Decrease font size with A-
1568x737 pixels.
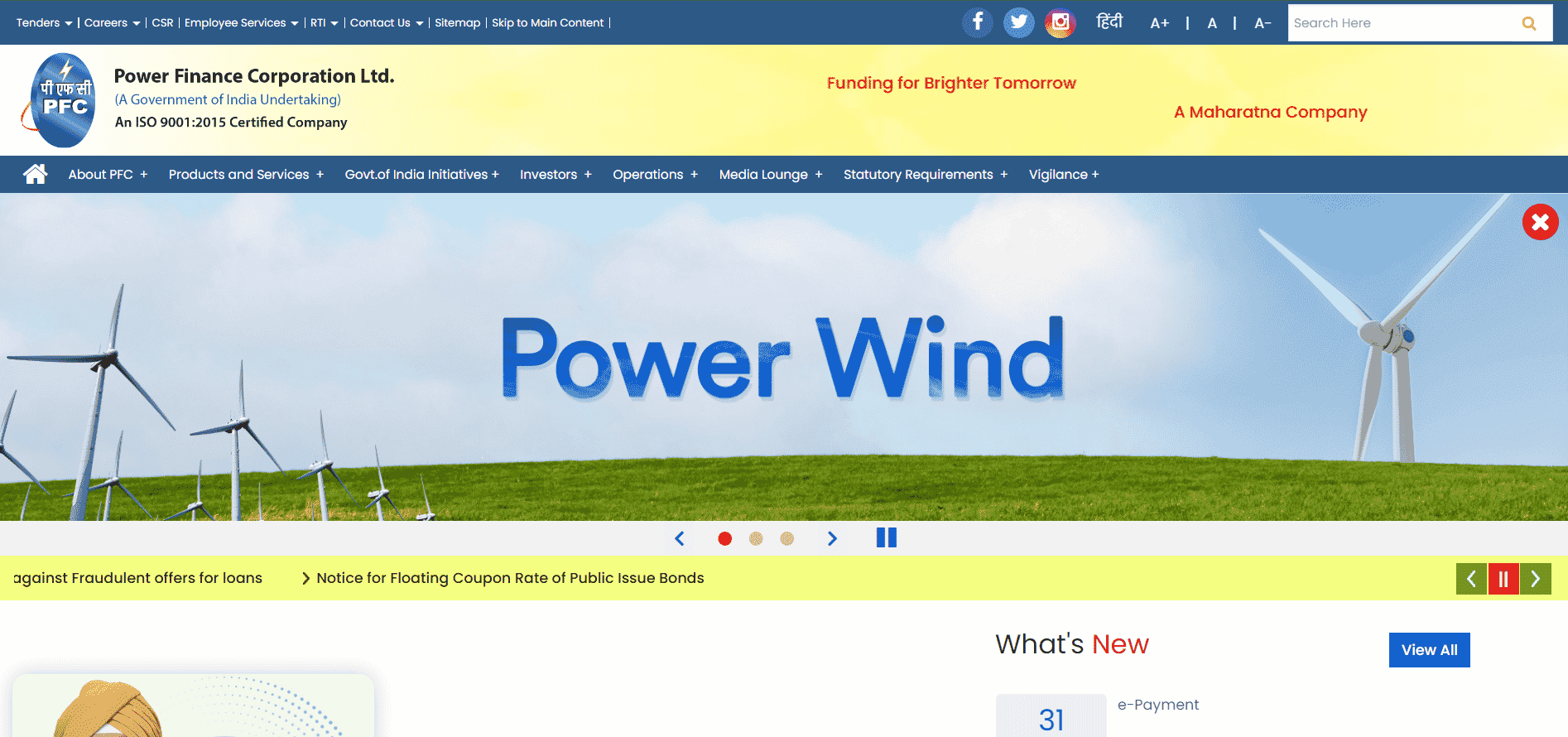pyautogui.click(x=1263, y=23)
